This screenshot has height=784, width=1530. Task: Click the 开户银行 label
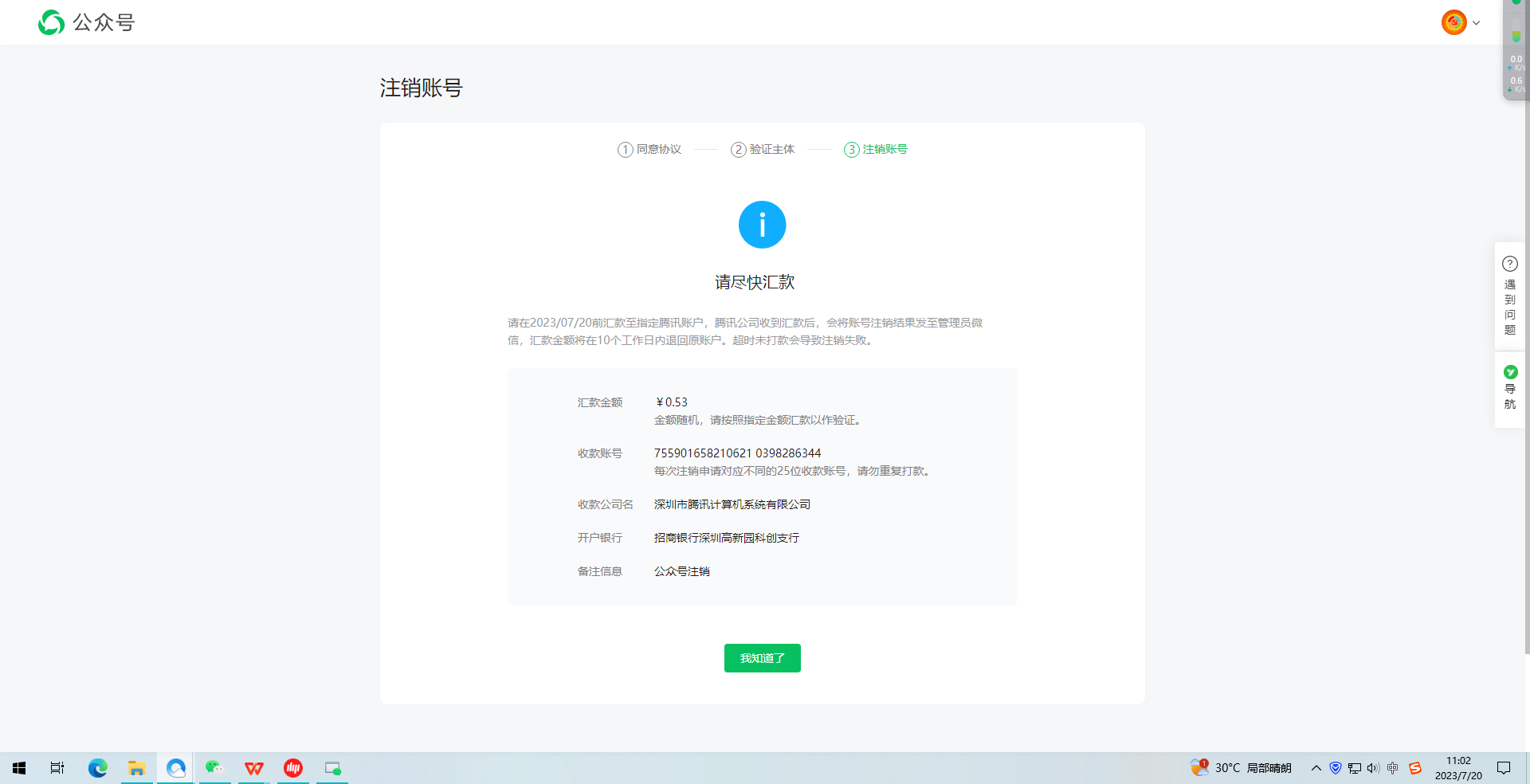pyautogui.click(x=600, y=538)
